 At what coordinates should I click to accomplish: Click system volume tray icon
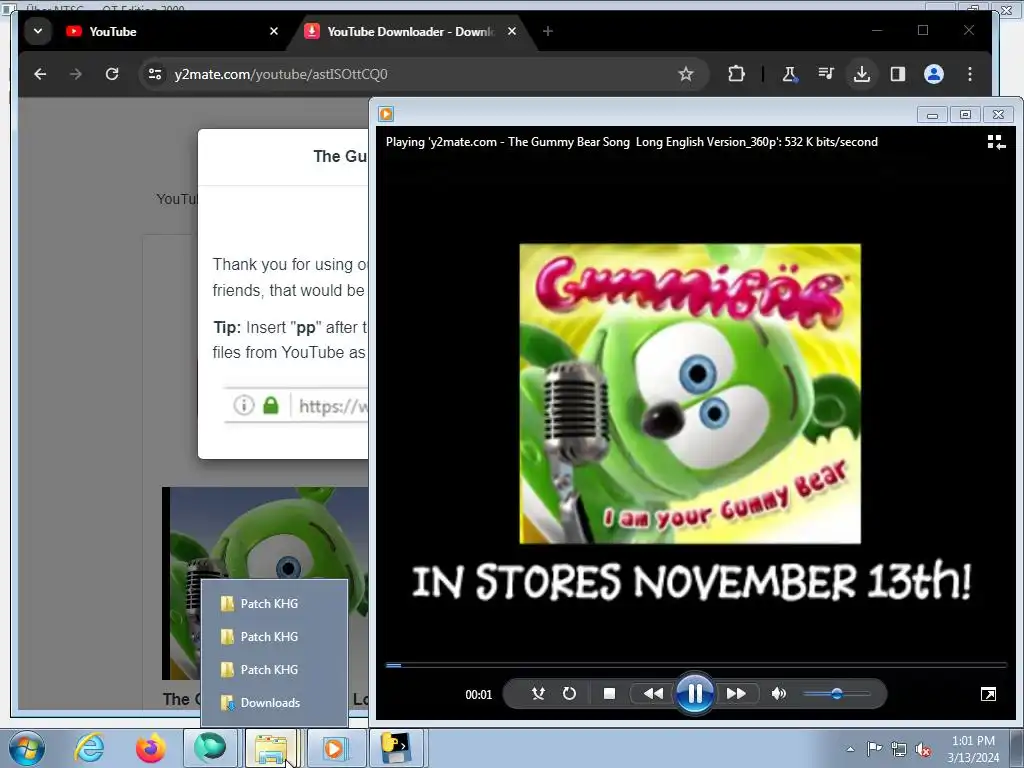pyautogui.click(x=923, y=749)
